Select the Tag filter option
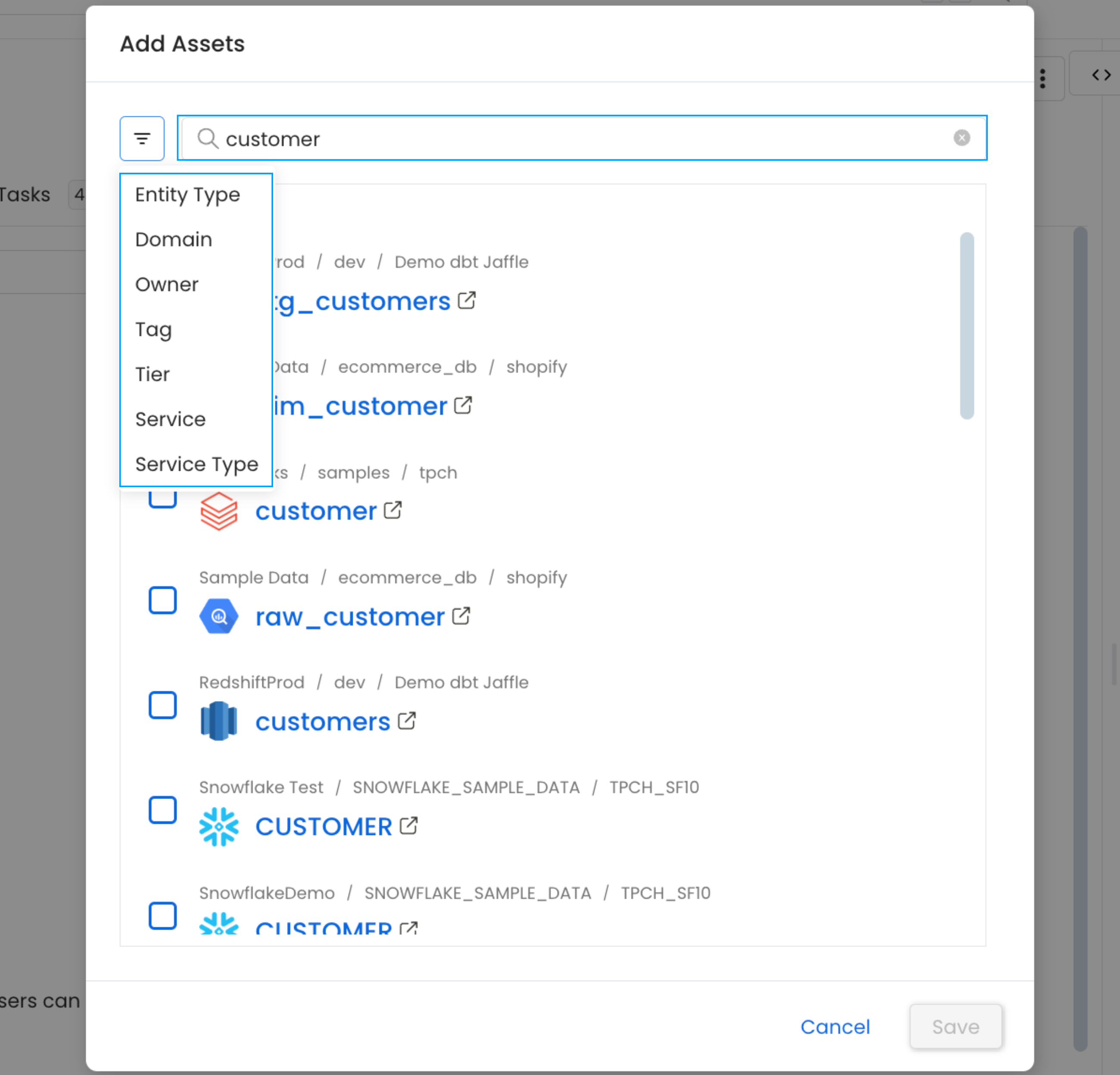1120x1075 pixels. [153, 329]
